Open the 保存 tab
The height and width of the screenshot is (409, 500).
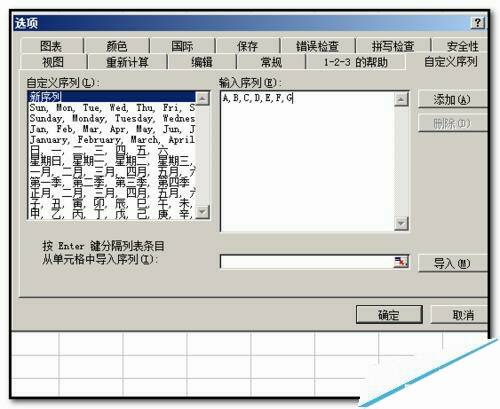(247, 46)
